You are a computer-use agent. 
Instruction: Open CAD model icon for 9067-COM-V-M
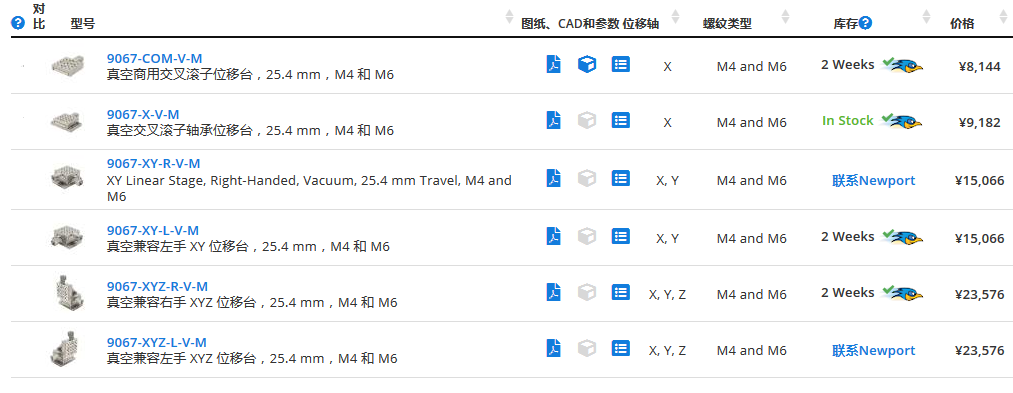[587, 65]
